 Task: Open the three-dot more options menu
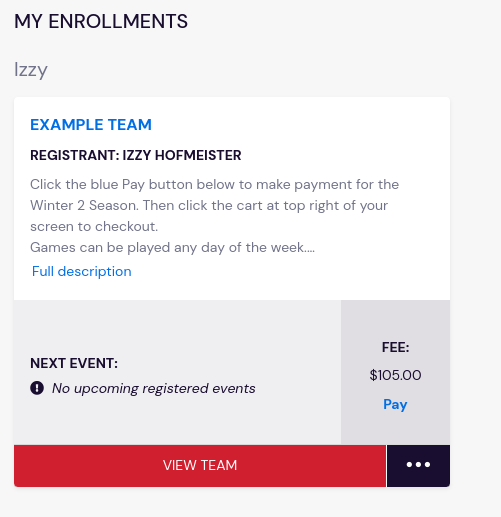pyautogui.click(x=418, y=465)
